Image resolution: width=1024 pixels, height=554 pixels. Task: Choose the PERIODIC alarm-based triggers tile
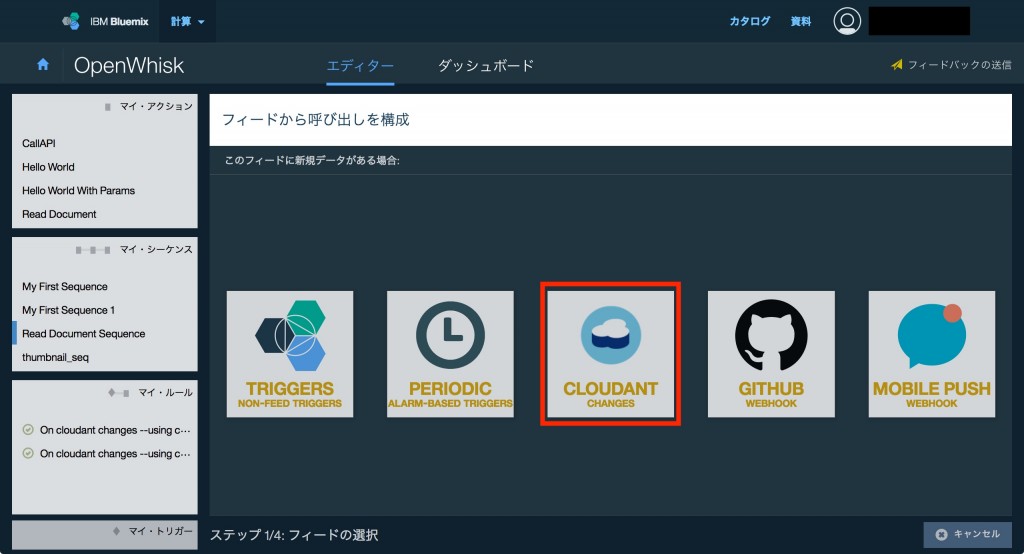[451, 354]
